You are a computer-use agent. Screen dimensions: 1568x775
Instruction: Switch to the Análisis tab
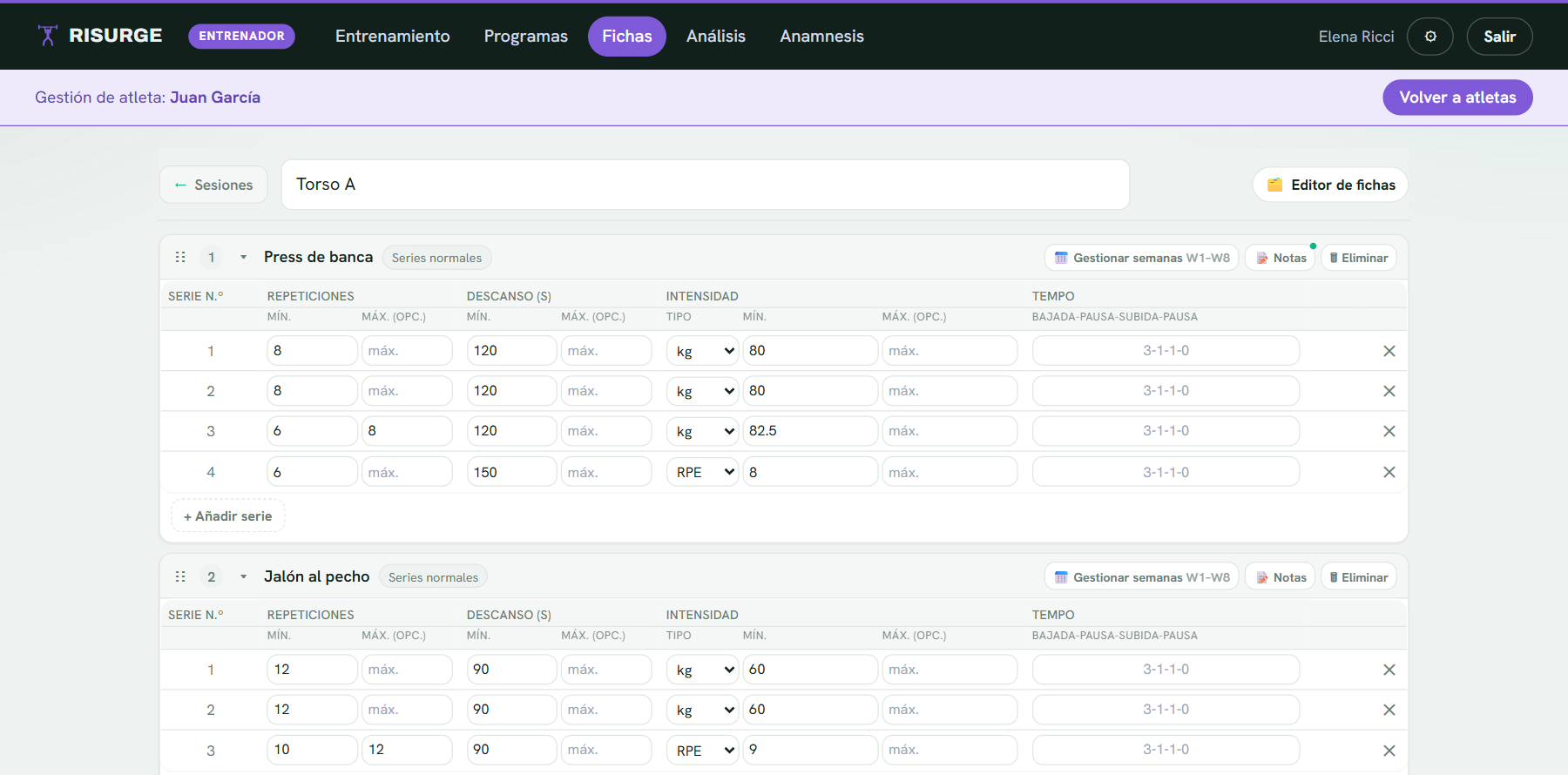click(x=716, y=37)
